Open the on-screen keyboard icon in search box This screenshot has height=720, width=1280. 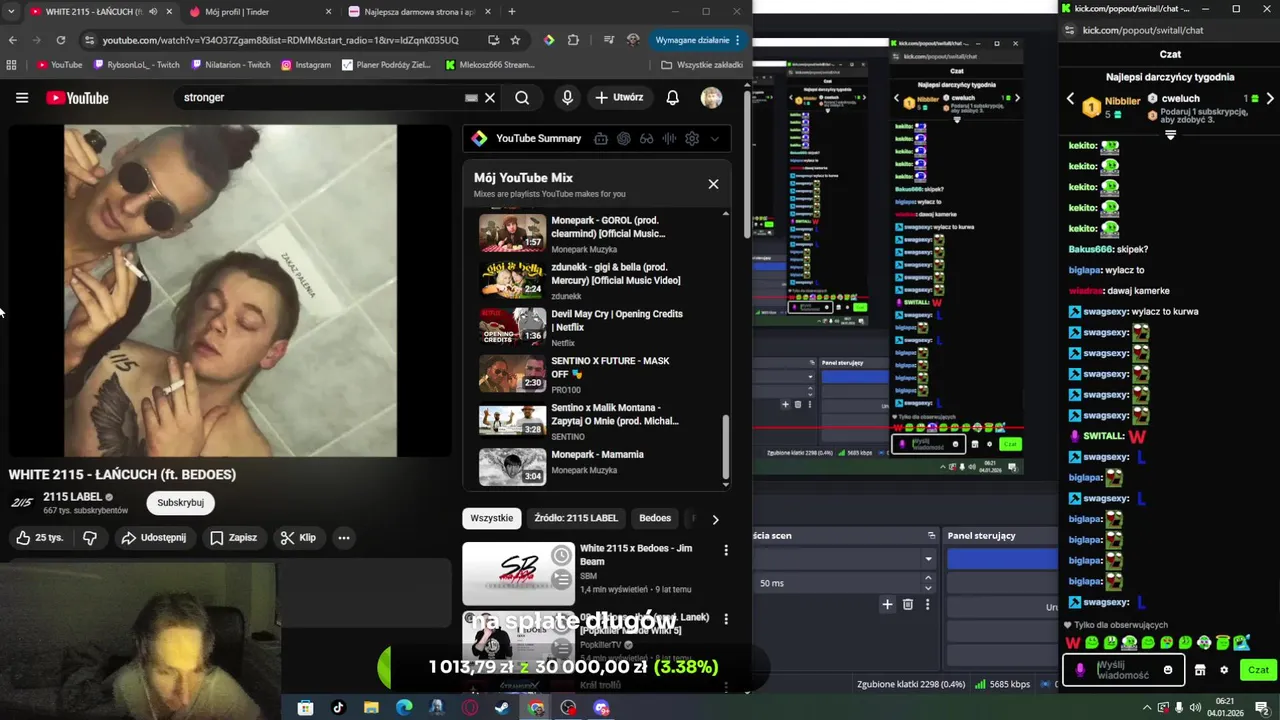click(x=471, y=98)
